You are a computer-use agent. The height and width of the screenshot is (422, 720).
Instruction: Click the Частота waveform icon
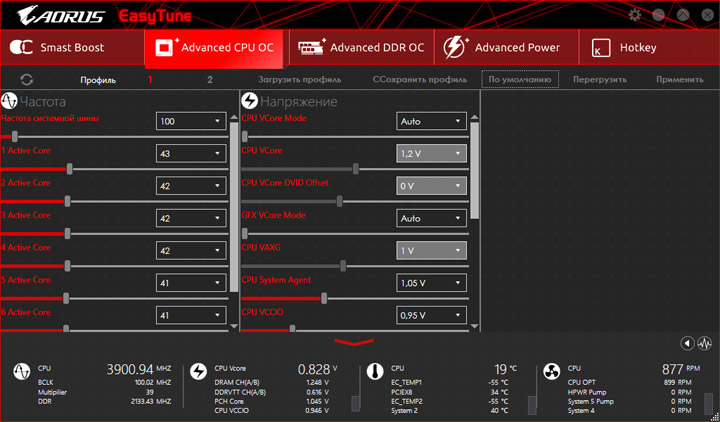point(9,101)
